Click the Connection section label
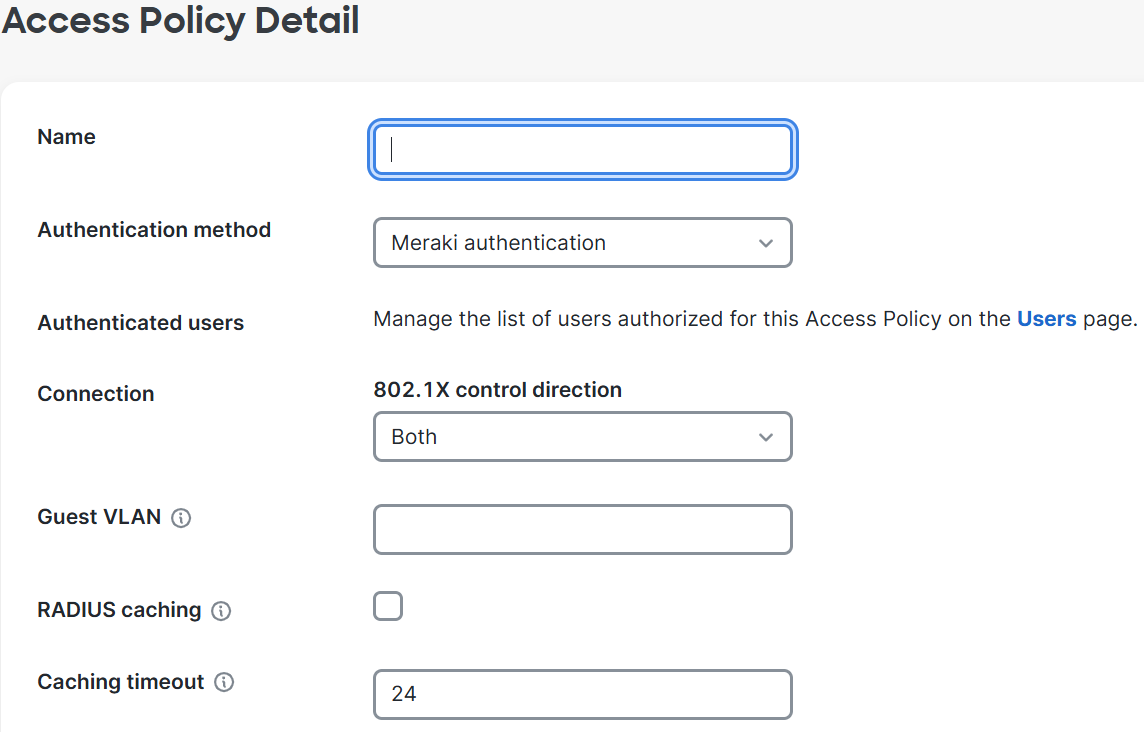The image size is (1144, 732). (x=96, y=394)
